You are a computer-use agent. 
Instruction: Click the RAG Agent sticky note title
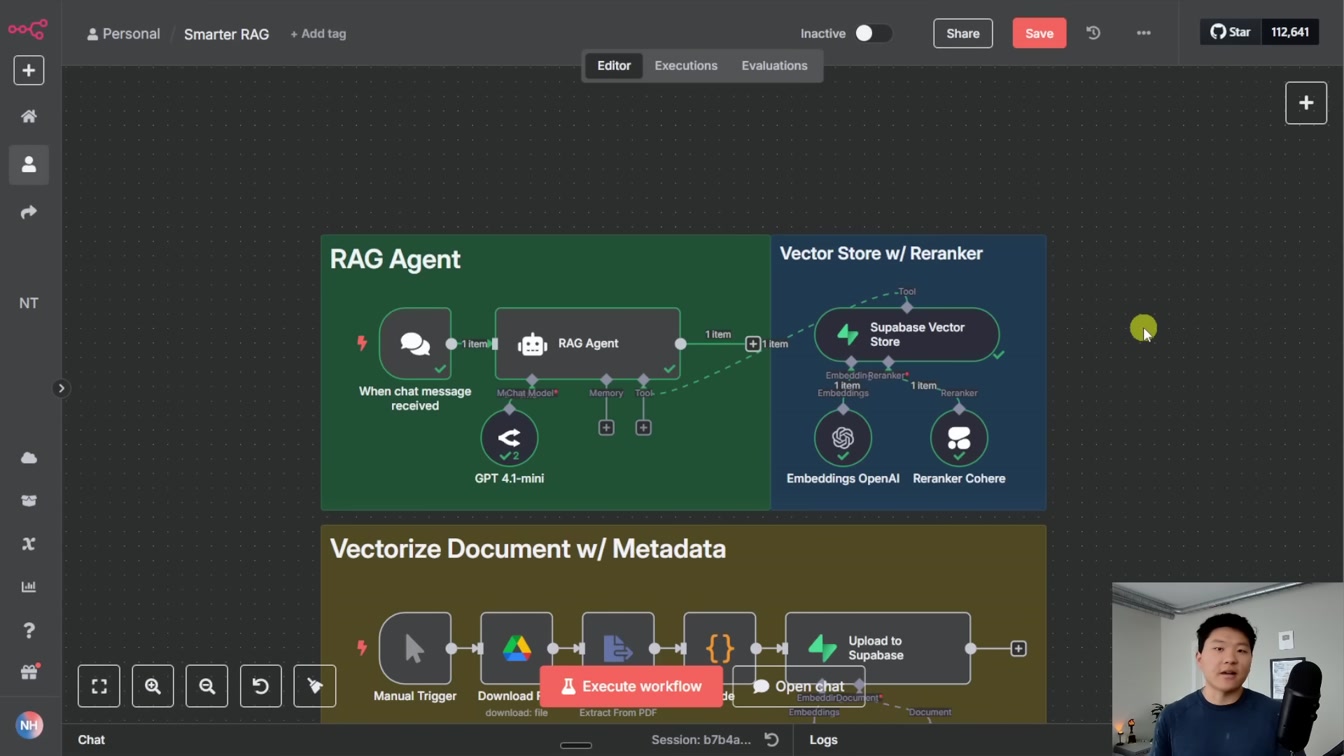click(x=395, y=259)
